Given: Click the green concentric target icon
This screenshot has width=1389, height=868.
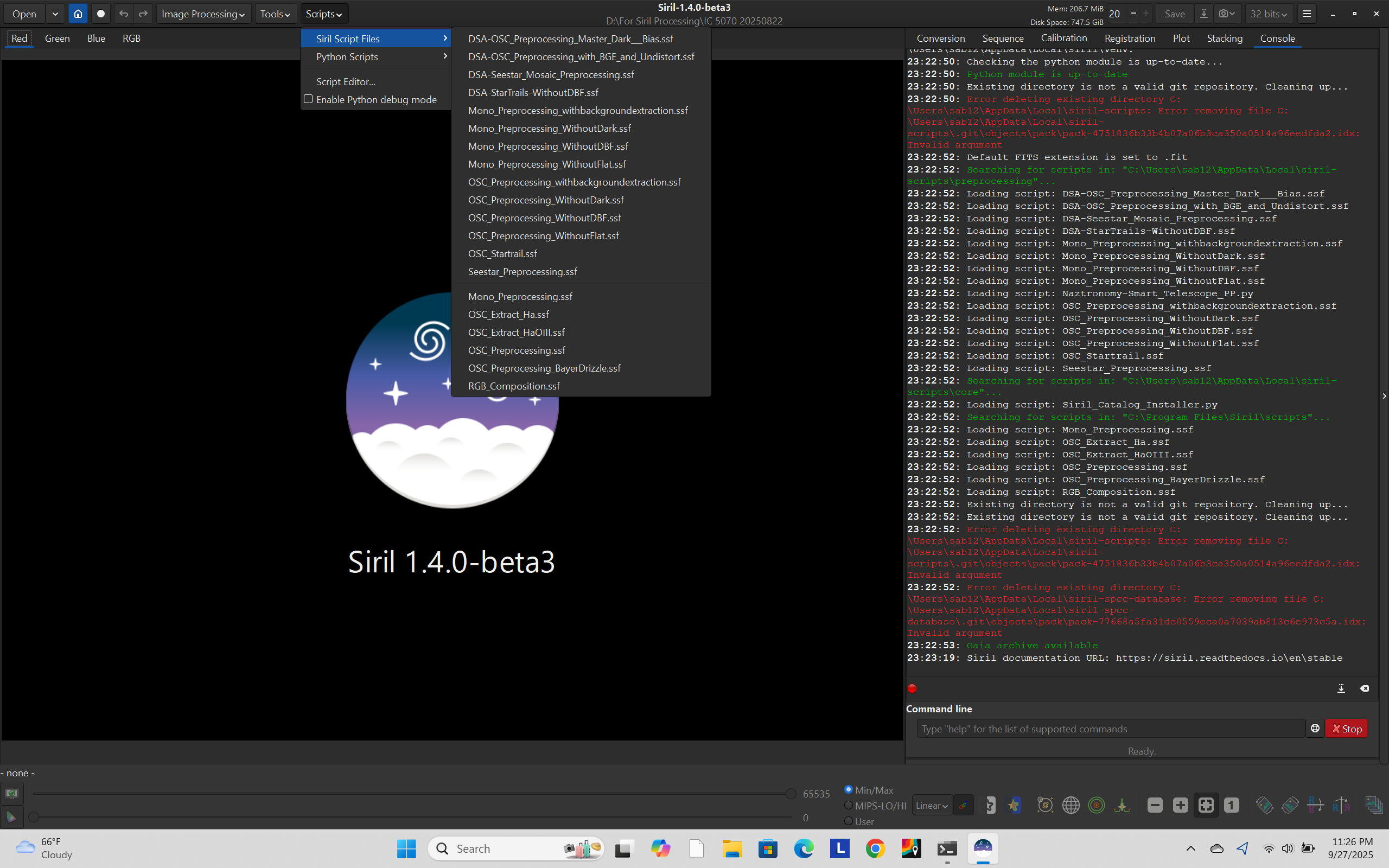Looking at the screenshot, I should click(1096, 806).
